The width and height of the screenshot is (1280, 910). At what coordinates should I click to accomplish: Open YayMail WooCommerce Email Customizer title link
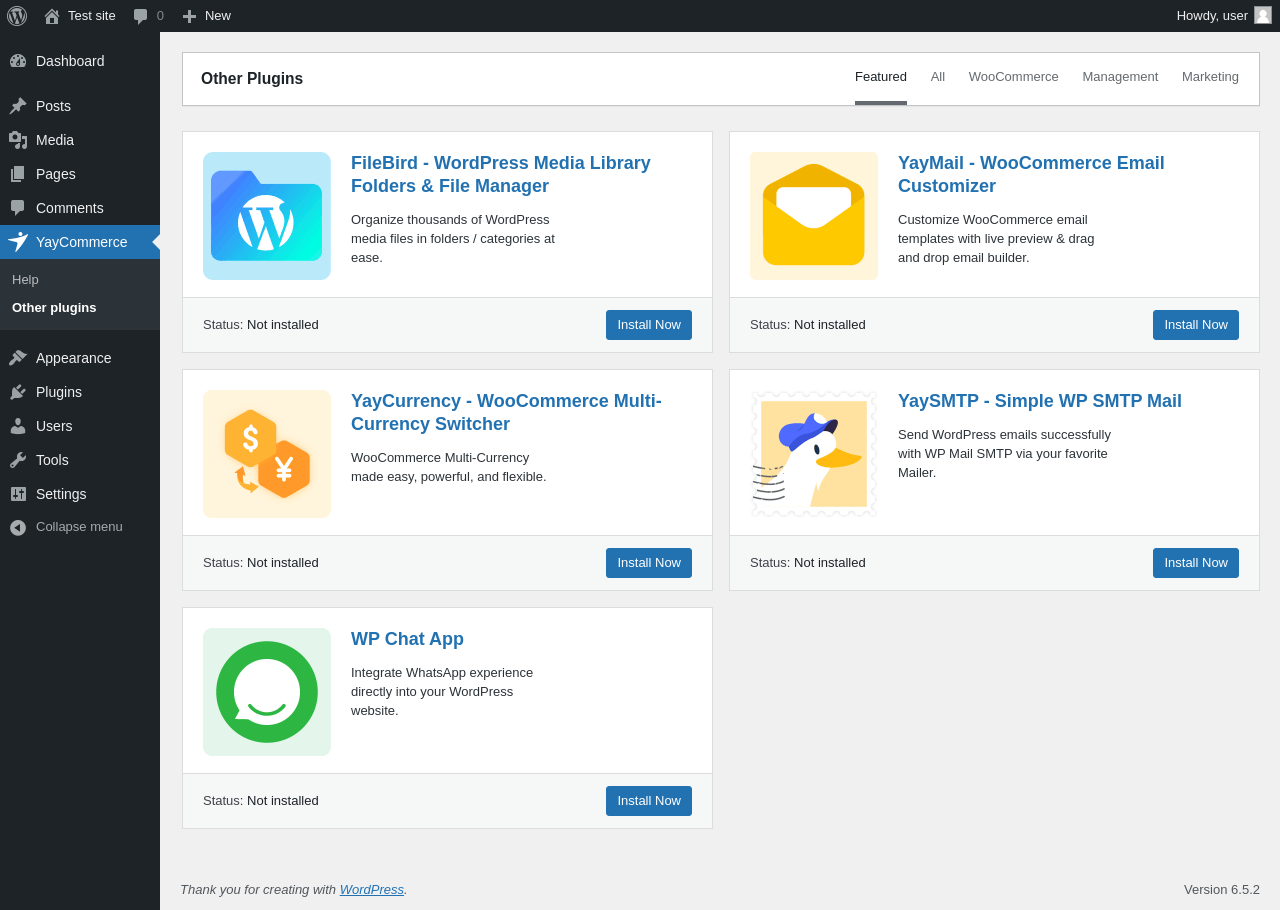point(1031,174)
